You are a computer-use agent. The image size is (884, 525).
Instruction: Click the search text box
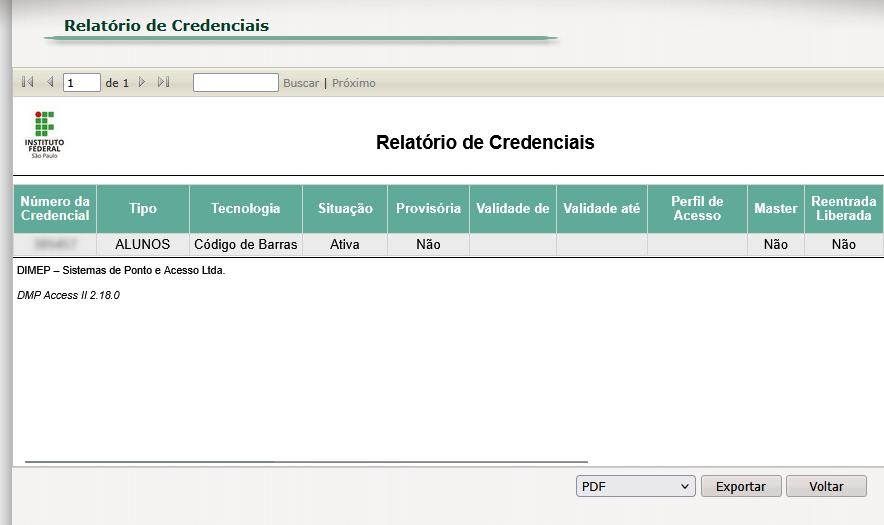[236, 82]
